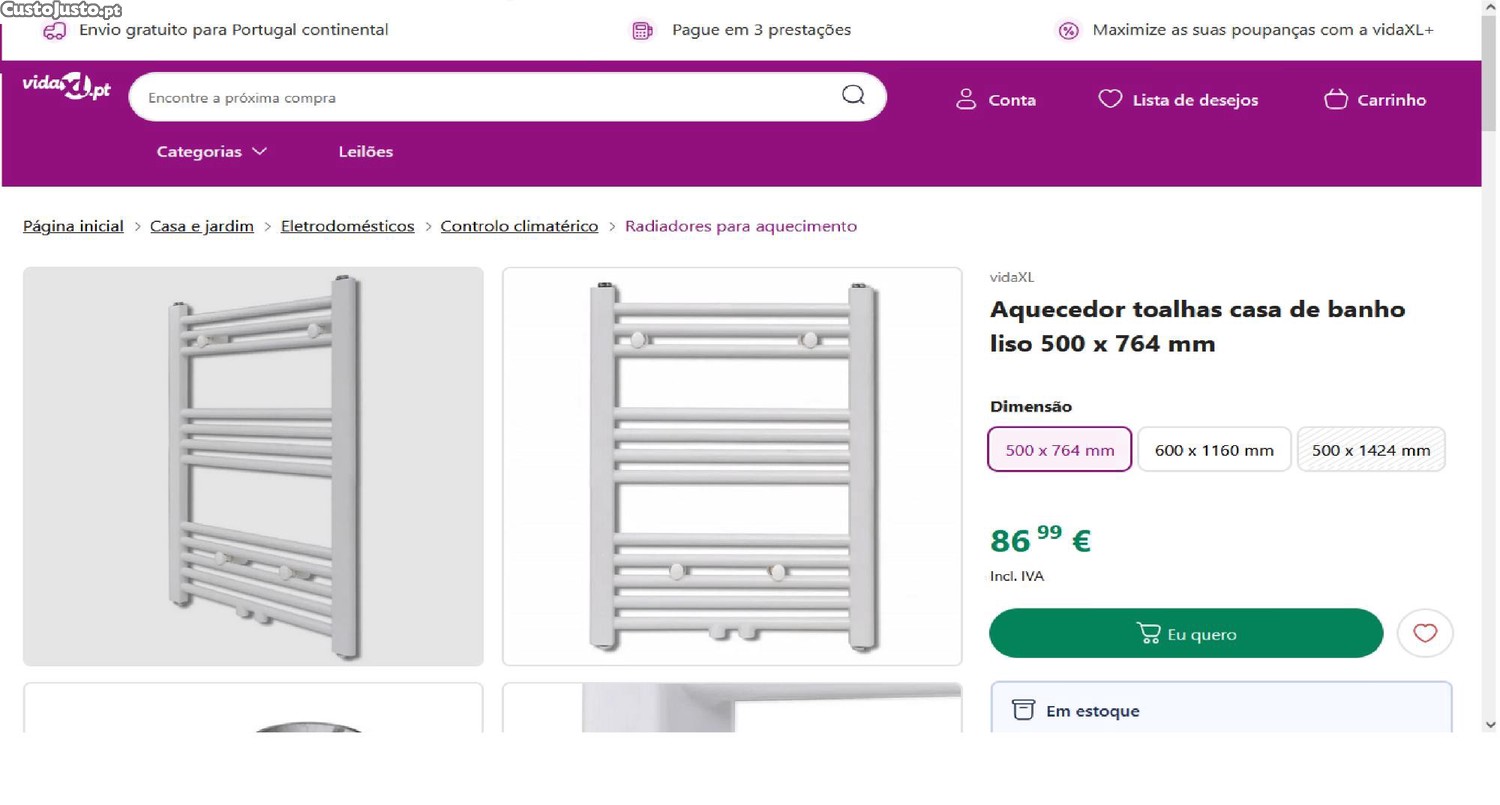Open the Carrinho shopping cart icon
The width and height of the screenshot is (1500, 805).
[x=1336, y=99]
